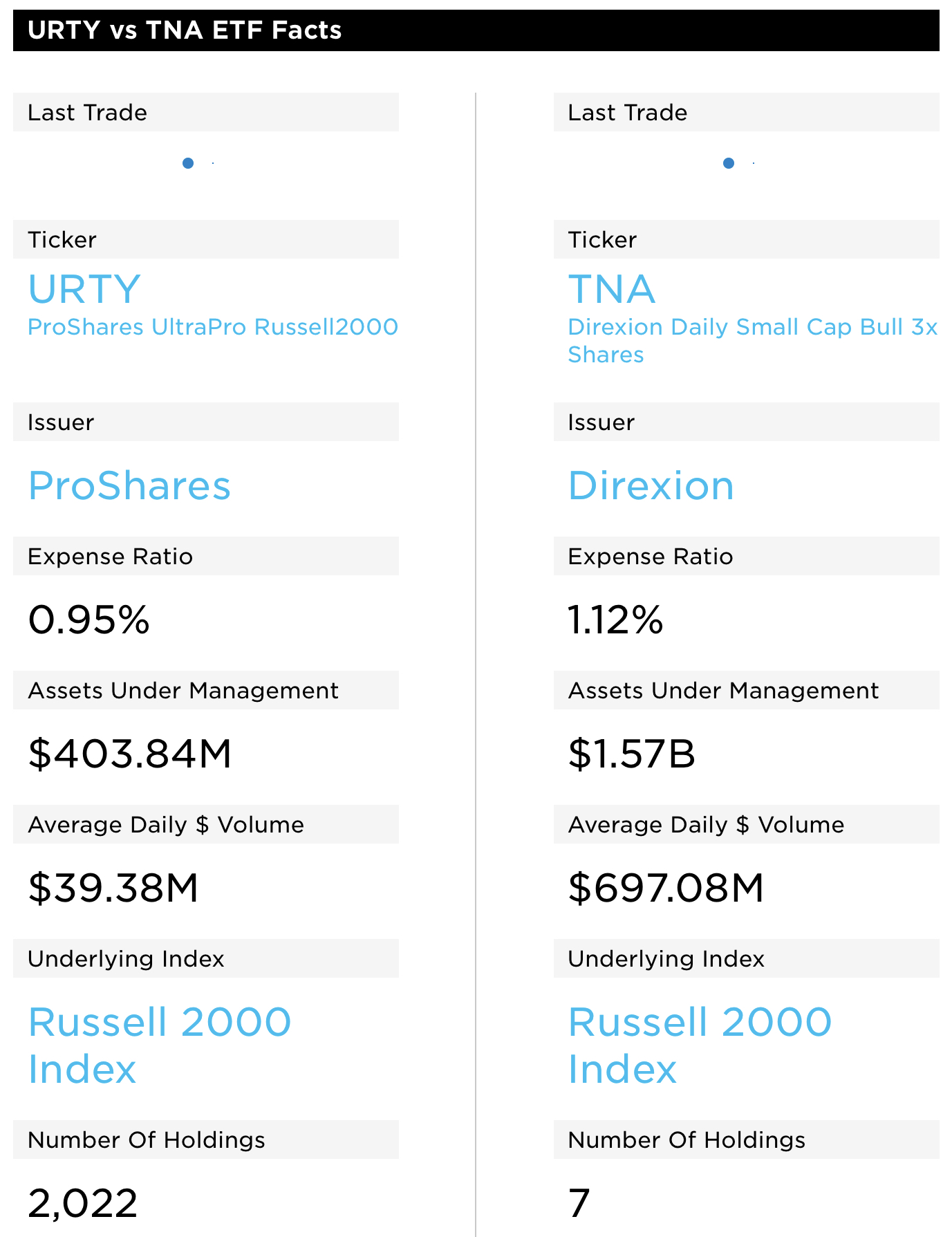Click TNA average daily volume $697.08M
952x1237 pixels.
[666, 888]
